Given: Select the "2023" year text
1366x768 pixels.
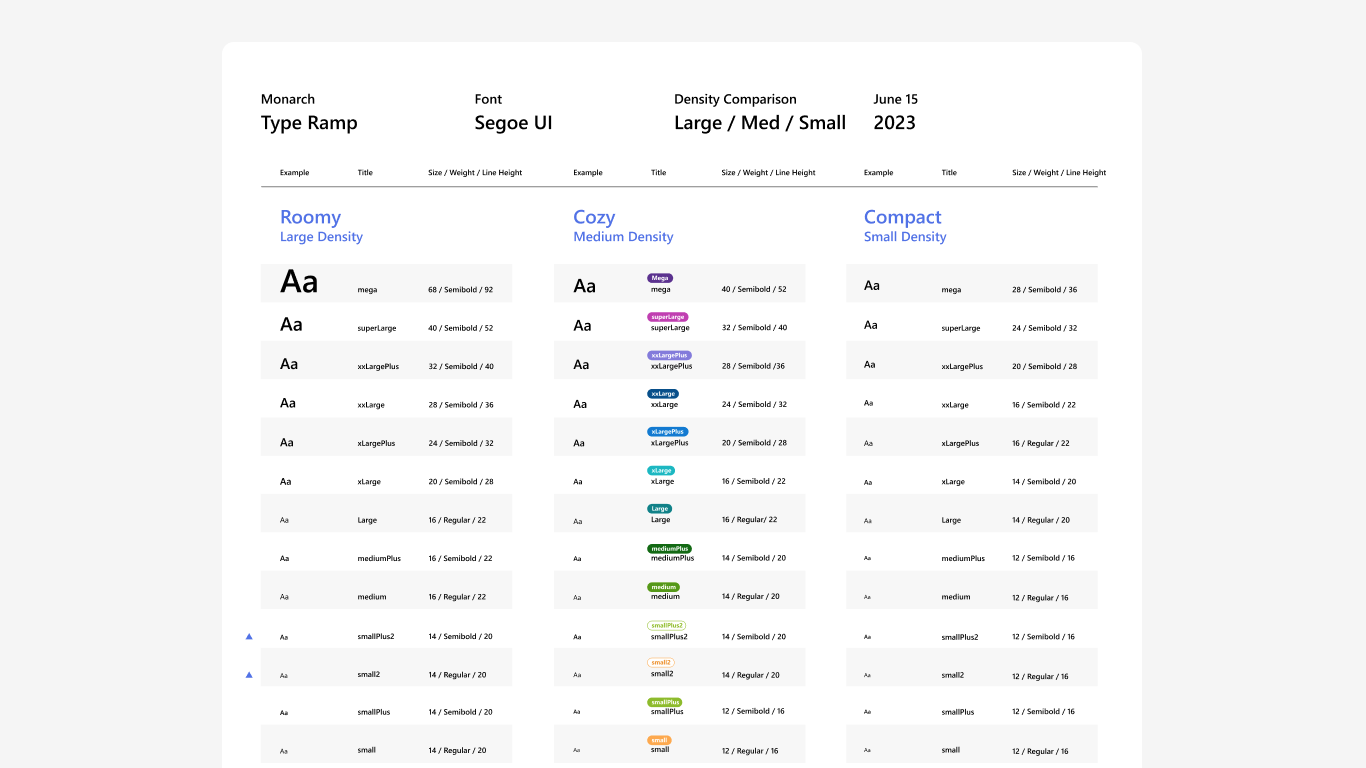Looking at the screenshot, I should tap(894, 123).
